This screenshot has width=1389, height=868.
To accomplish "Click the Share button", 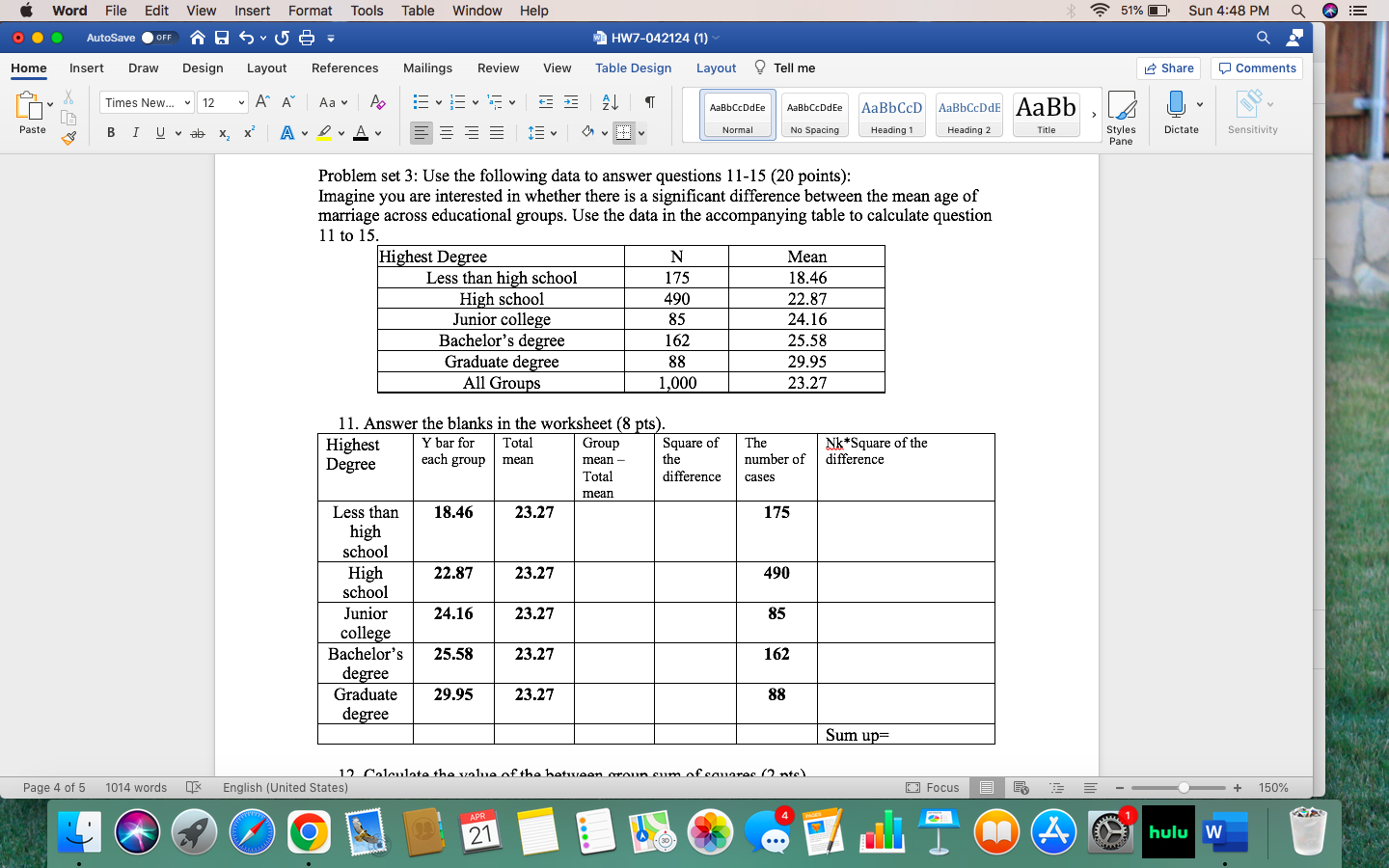I will click(x=1169, y=68).
